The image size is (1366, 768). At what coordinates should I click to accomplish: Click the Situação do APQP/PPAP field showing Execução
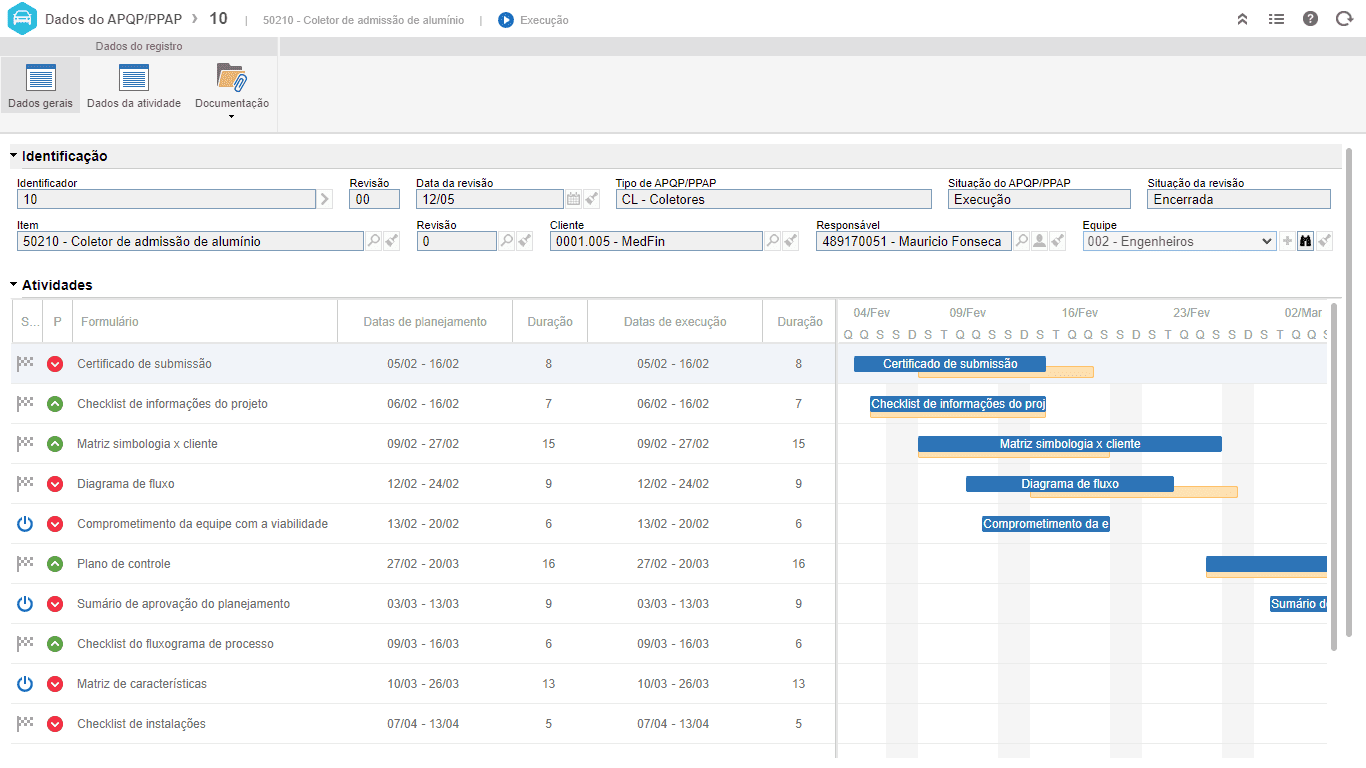tap(1038, 200)
